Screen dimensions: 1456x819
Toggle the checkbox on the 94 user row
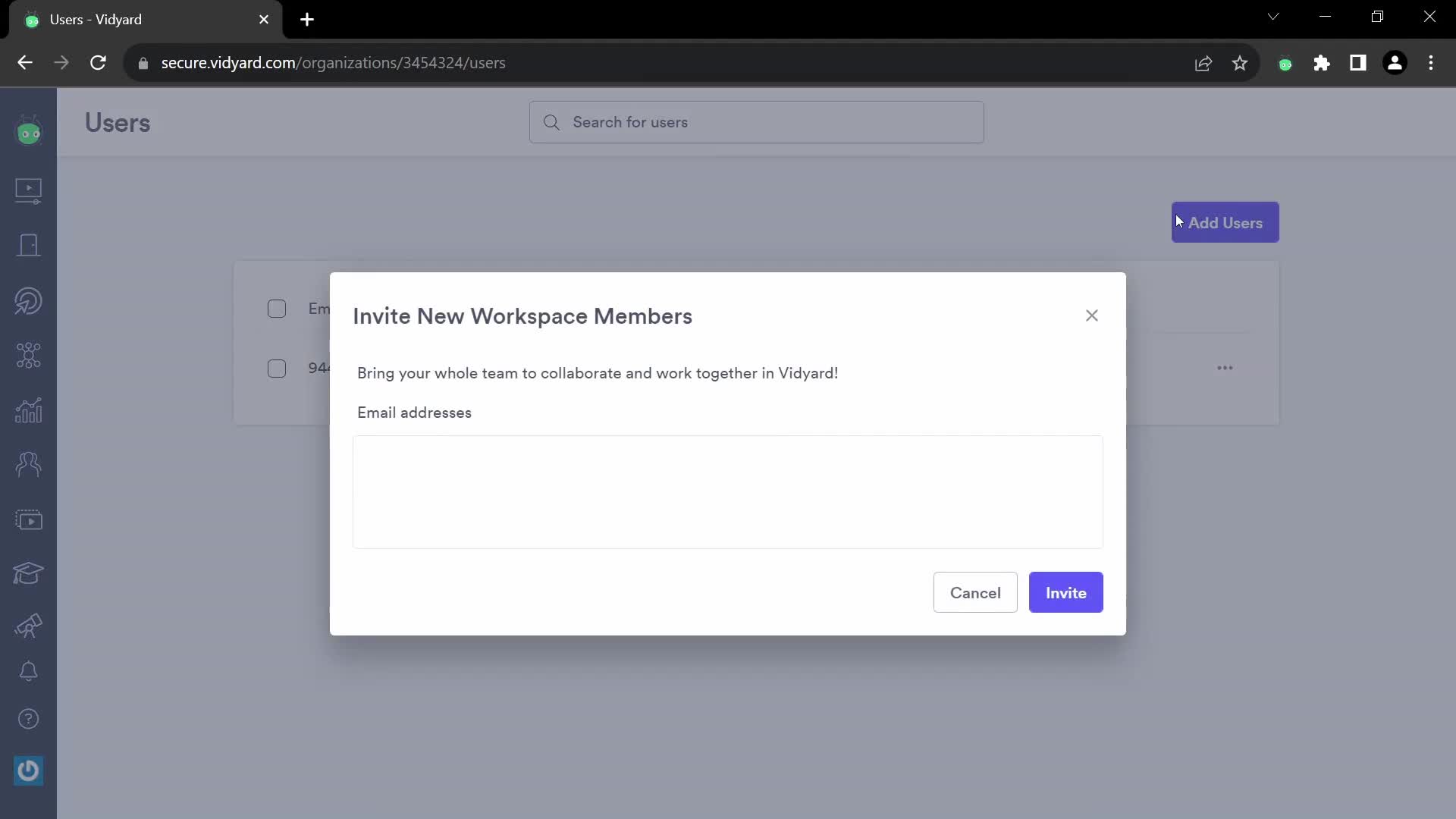[277, 369]
